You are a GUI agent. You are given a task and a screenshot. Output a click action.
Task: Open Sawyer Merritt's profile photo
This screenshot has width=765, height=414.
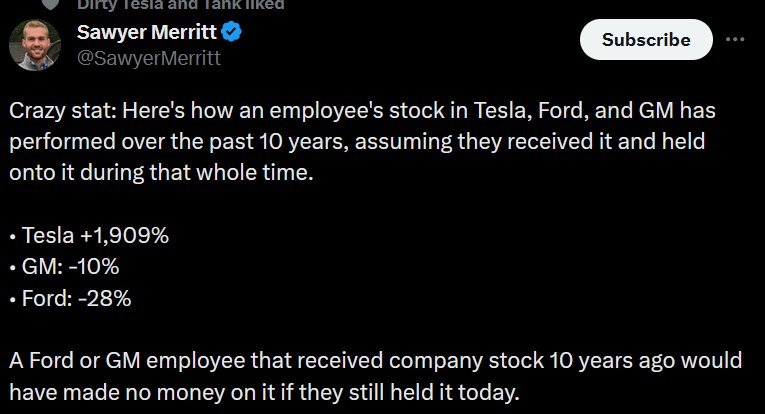point(35,45)
